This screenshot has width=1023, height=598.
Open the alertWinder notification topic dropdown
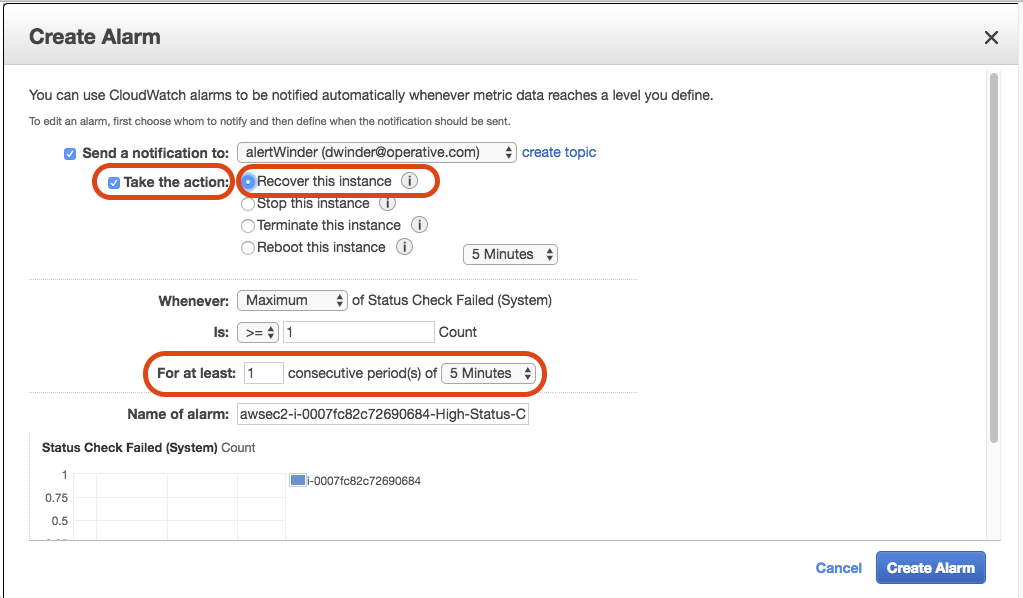point(376,153)
